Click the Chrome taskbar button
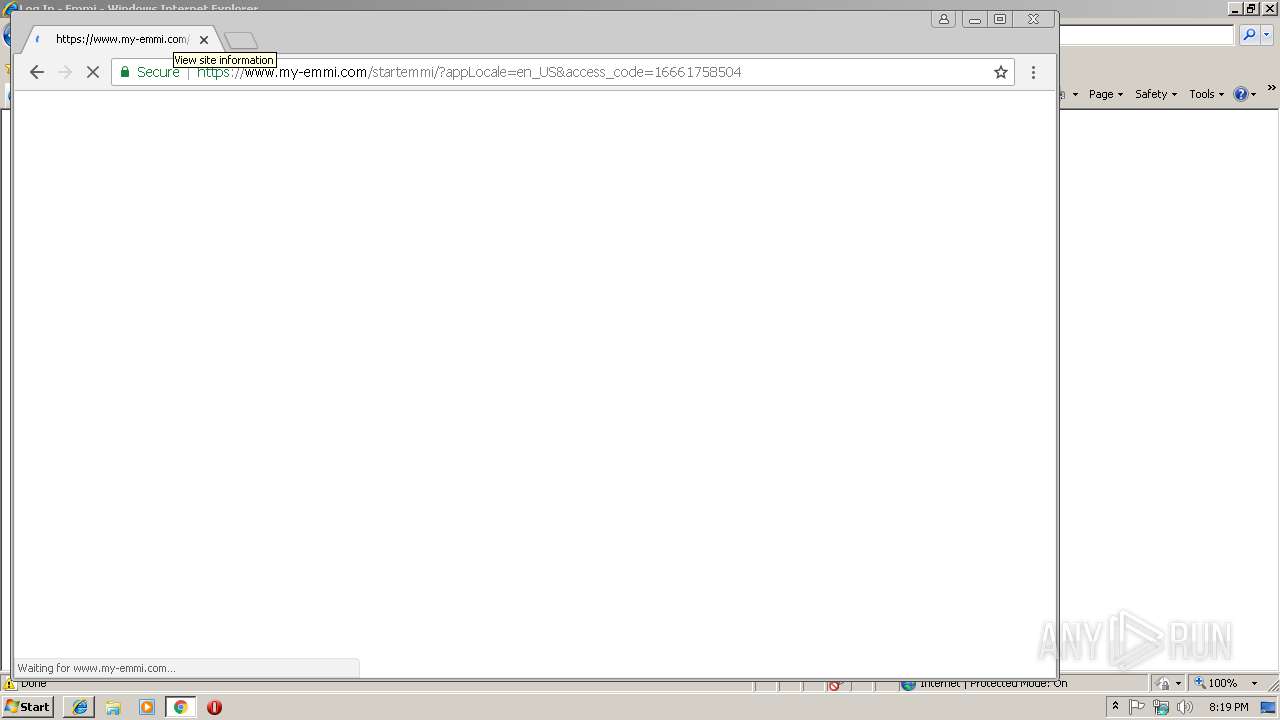1280x720 pixels. 180,707
